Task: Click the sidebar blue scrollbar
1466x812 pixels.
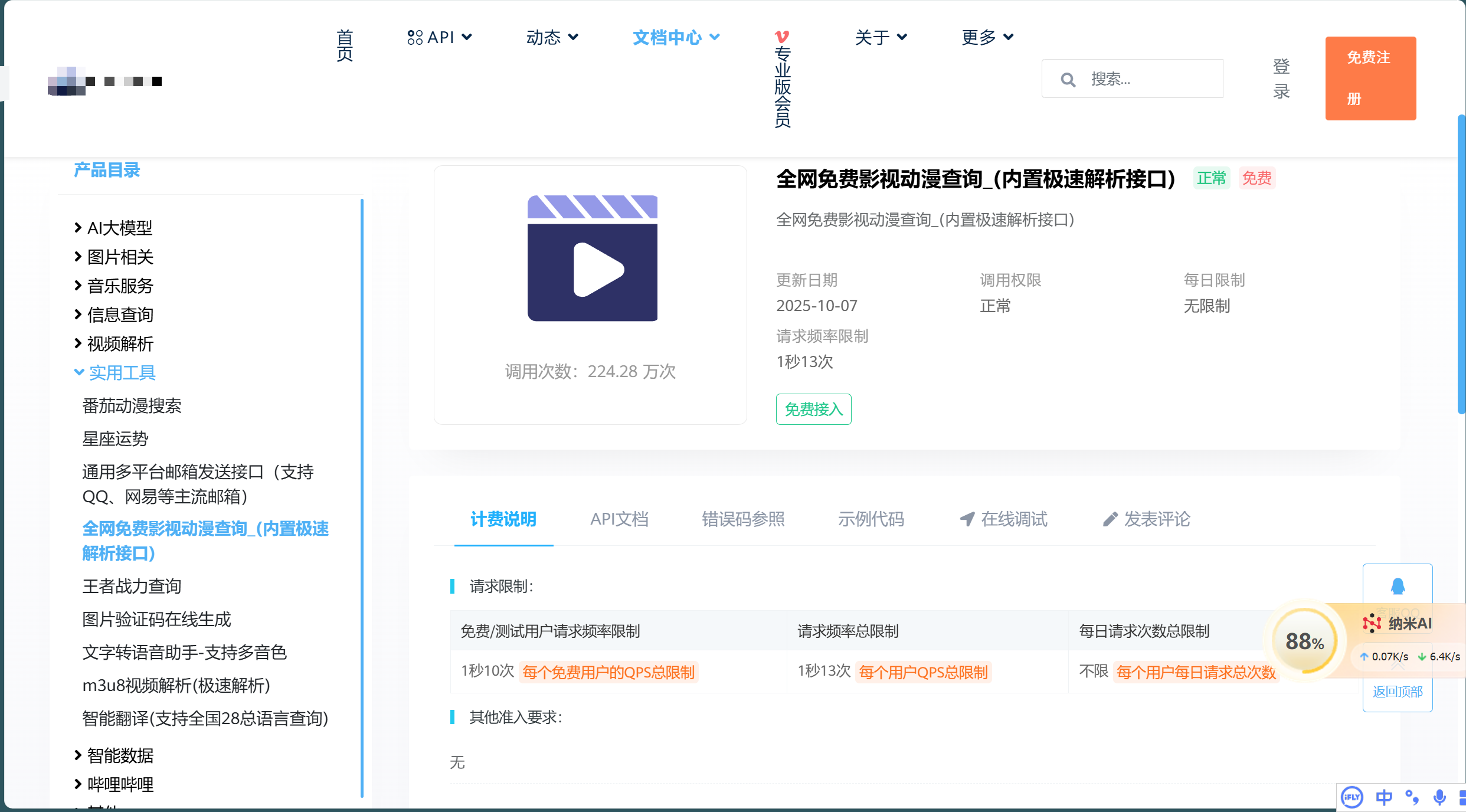Action: tap(362, 499)
